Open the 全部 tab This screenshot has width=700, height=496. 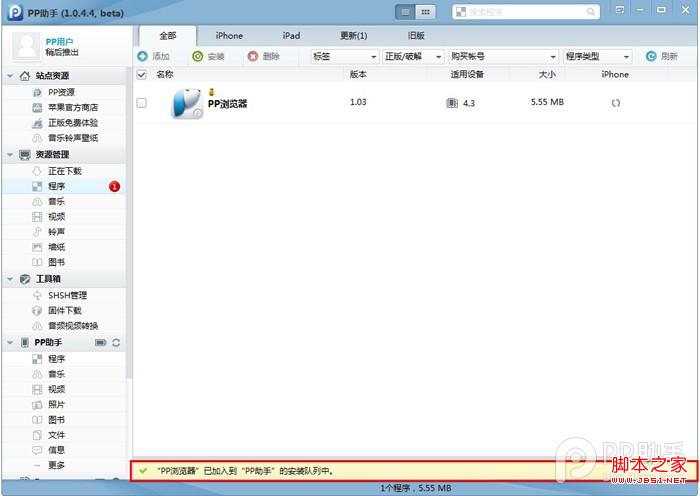(168, 36)
